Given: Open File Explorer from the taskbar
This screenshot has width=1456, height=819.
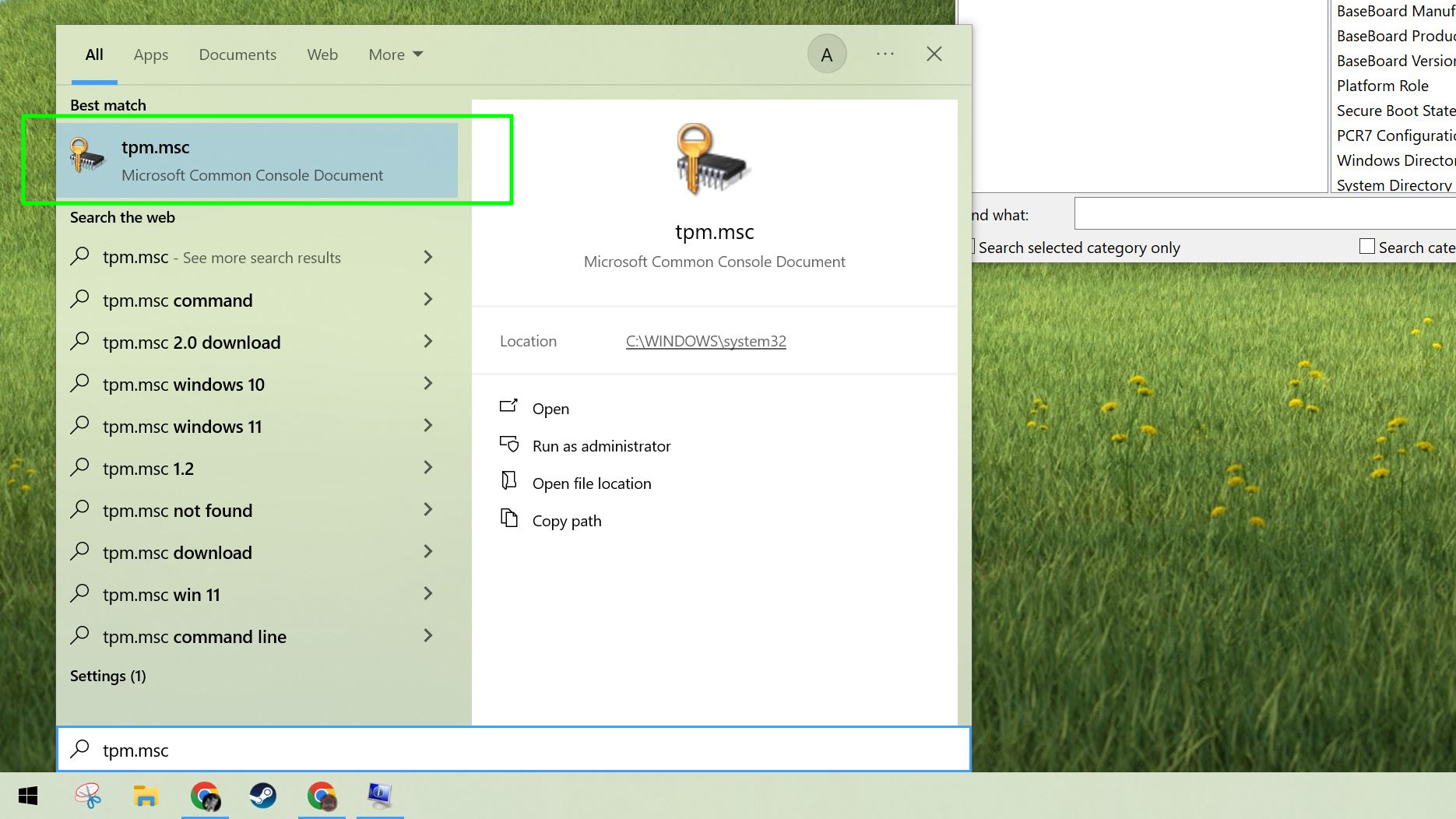Looking at the screenshot, I should coord(146,796).
